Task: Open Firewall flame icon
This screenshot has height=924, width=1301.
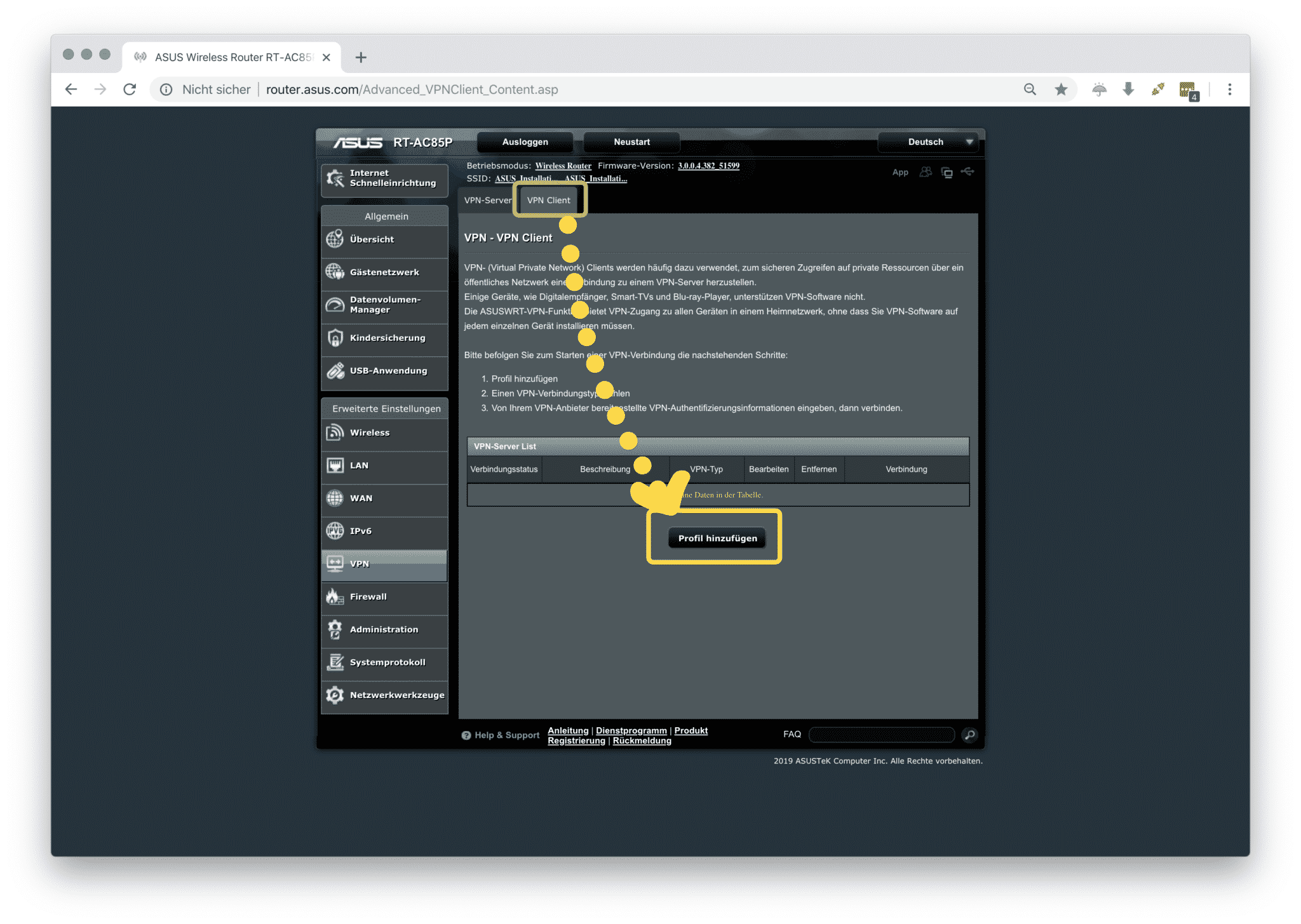Action: (x=335, y=596)
